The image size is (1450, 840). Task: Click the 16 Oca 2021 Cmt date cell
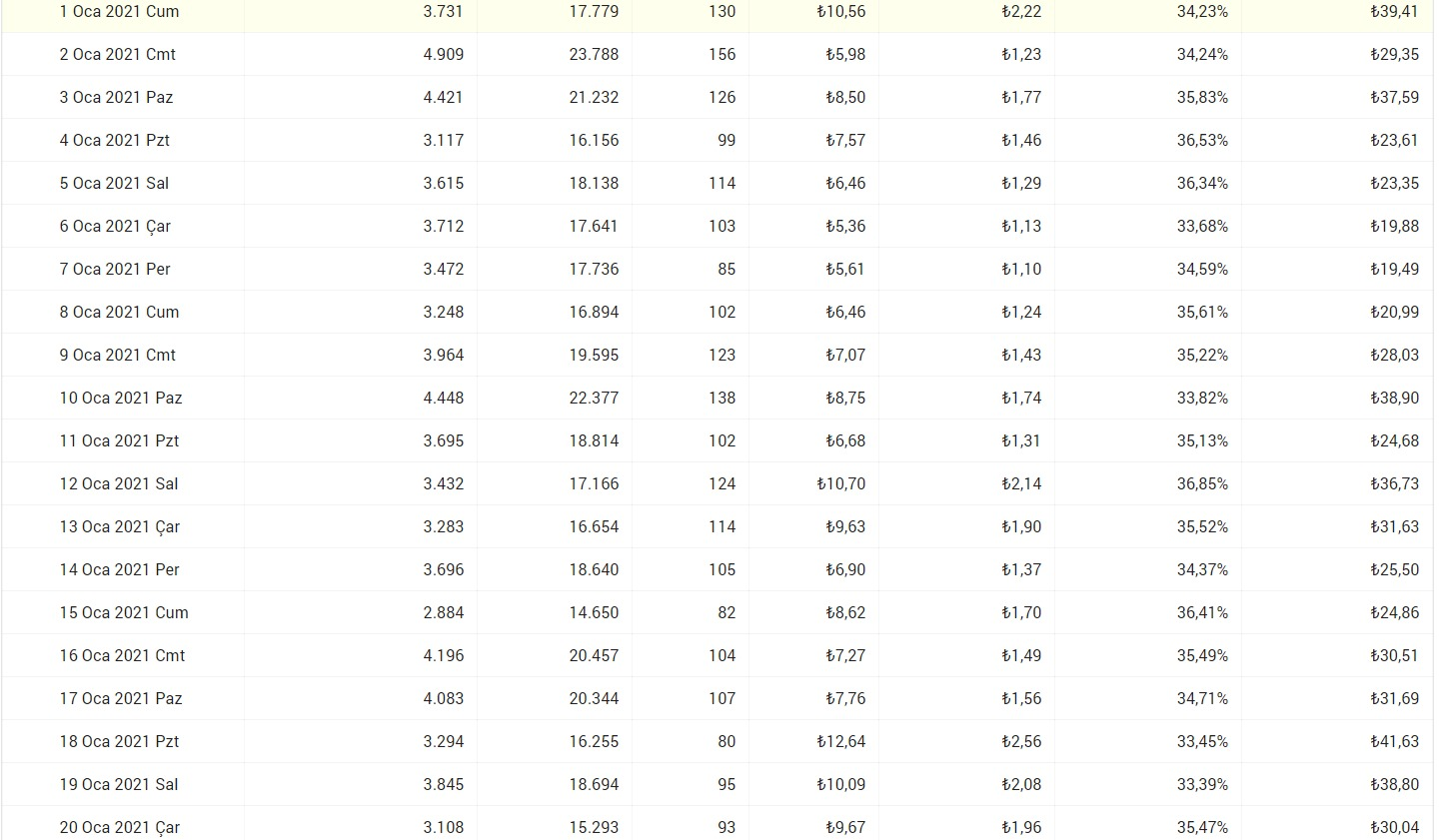click(122, 655)
